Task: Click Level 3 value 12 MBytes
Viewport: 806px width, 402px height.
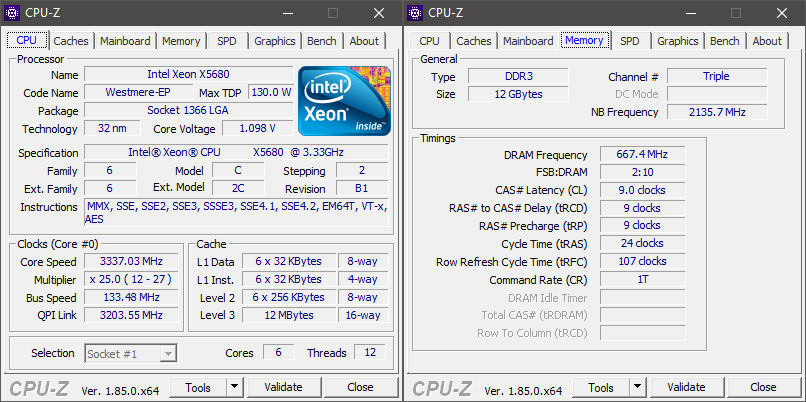Action: pos(288,315)
